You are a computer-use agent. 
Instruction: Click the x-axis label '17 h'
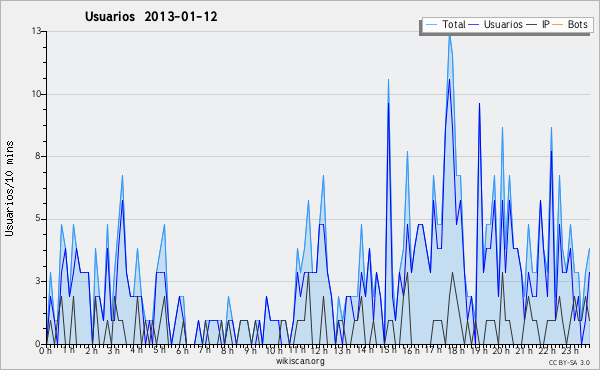[433, 350]
